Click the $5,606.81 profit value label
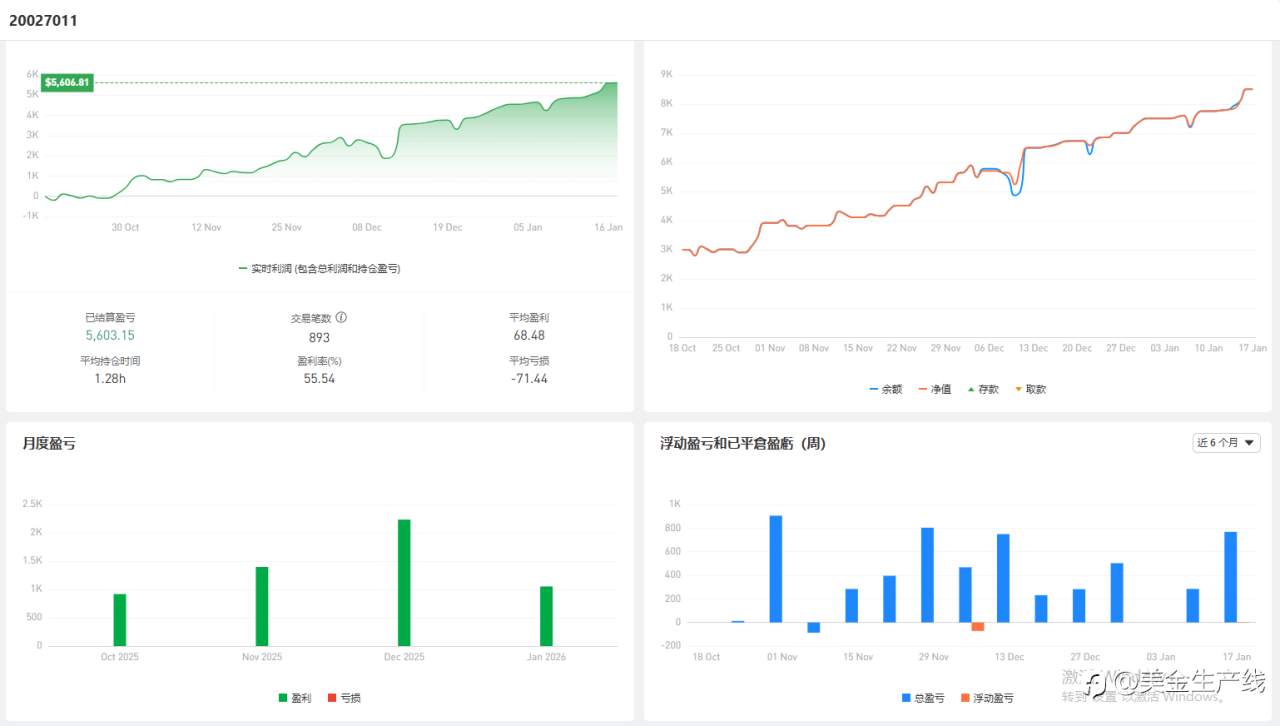 (x=67, y=82)
